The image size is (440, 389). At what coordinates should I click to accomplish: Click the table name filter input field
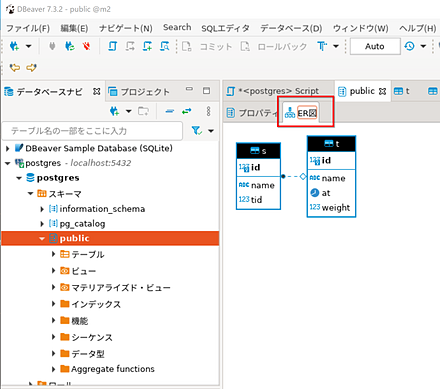[92, 131]
